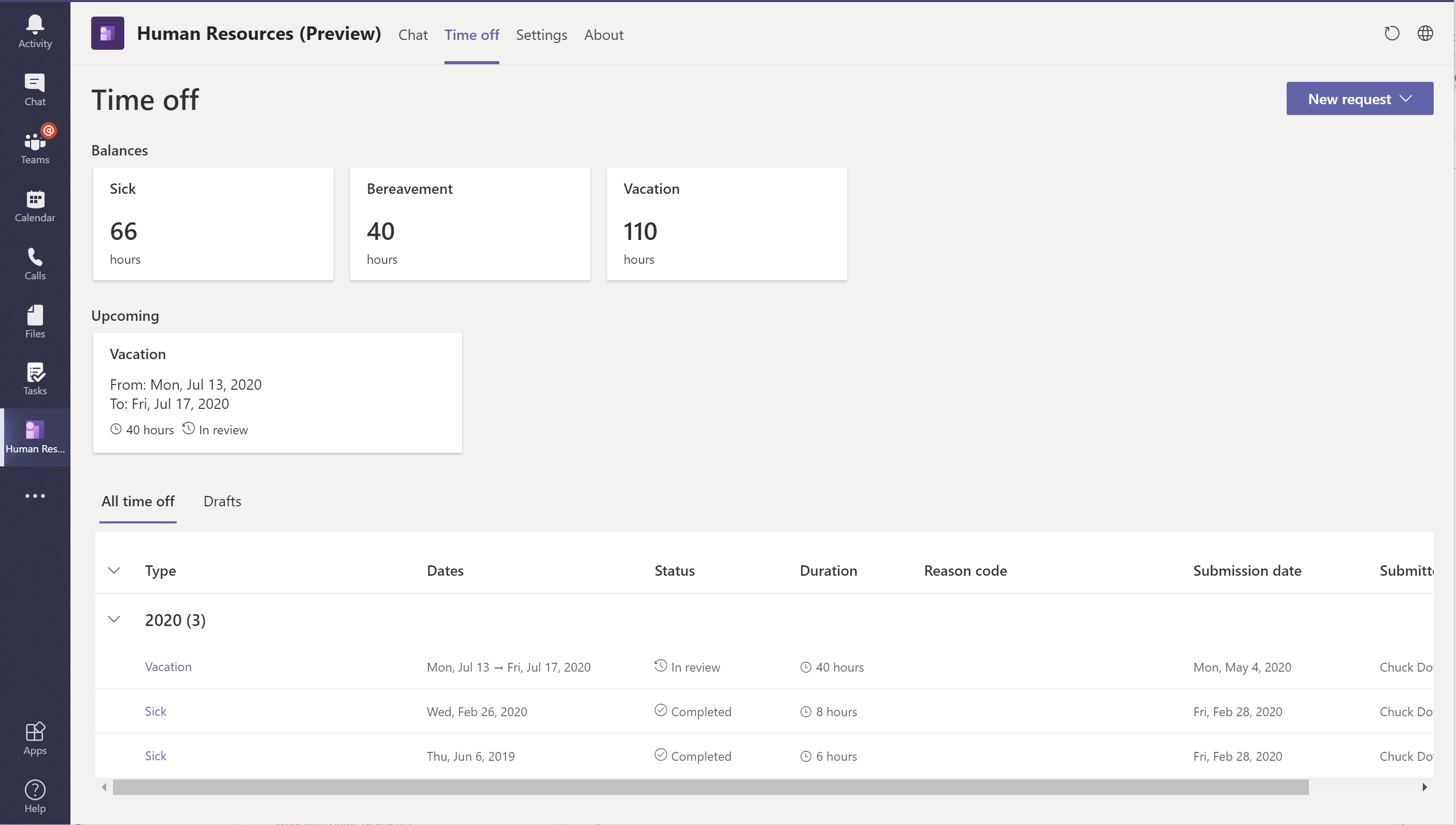Click the Activity icon in sidebar

tap(34, 24)
